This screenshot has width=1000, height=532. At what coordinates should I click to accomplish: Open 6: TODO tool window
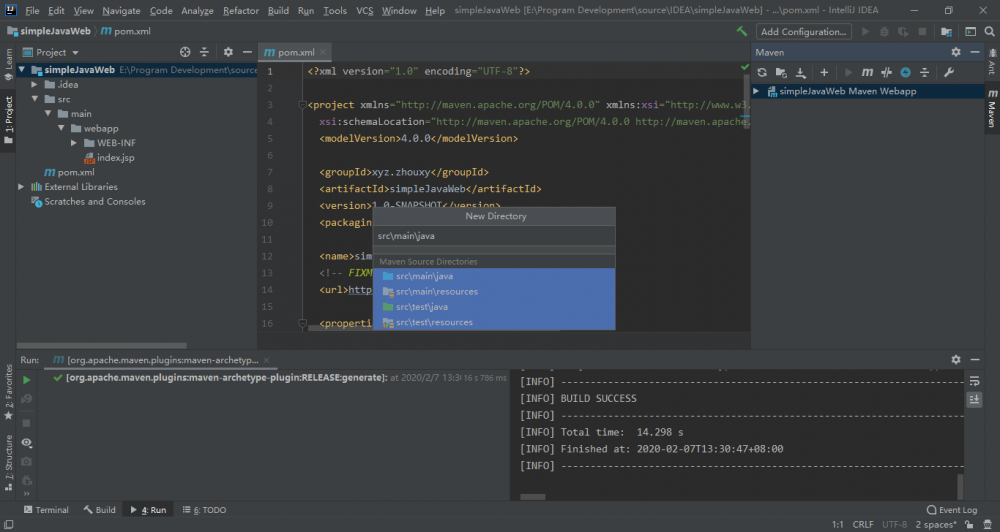click(x=205, y=510)
